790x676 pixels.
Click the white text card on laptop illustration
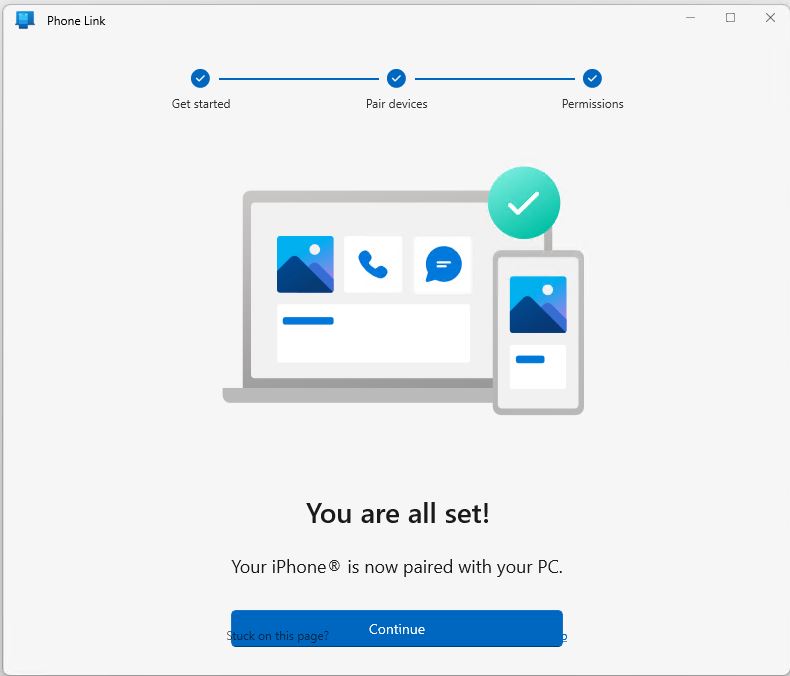tap(373, 333)
